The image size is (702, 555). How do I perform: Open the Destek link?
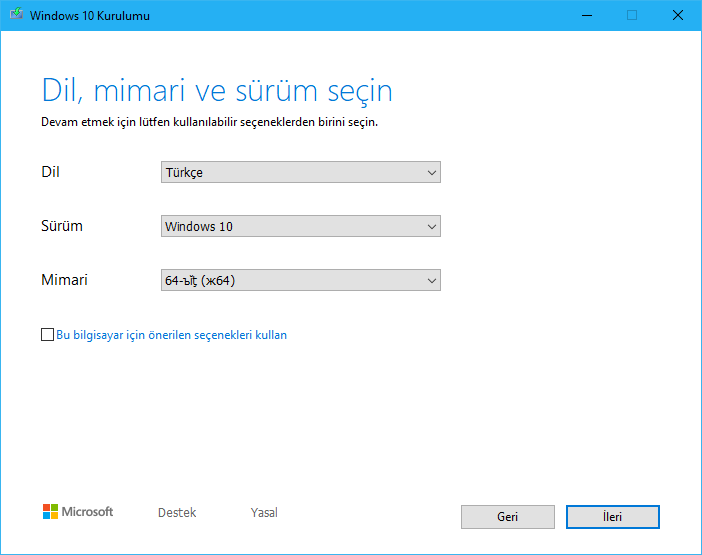pos(177,512)
